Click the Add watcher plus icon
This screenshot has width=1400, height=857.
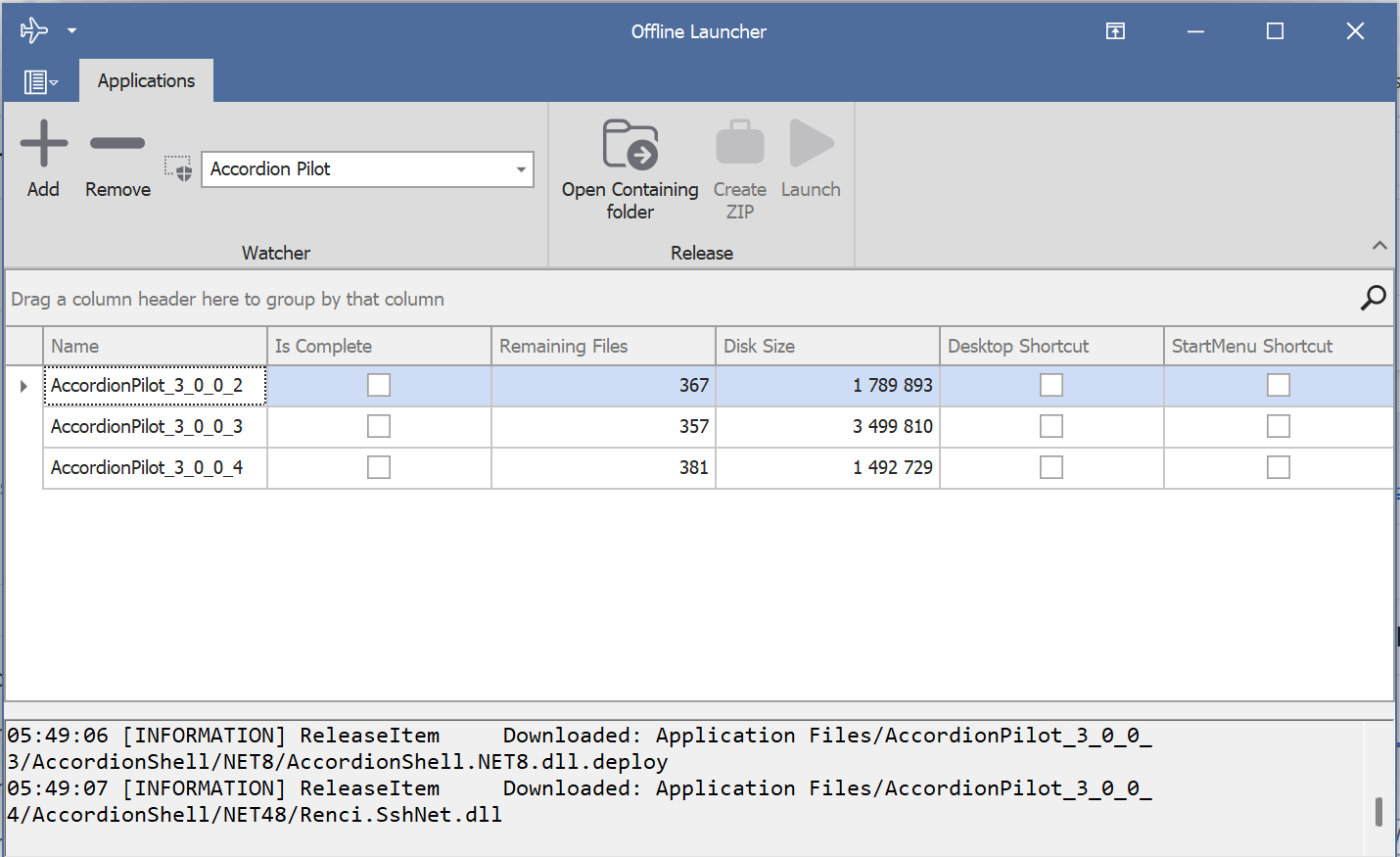tap(44, 144)
